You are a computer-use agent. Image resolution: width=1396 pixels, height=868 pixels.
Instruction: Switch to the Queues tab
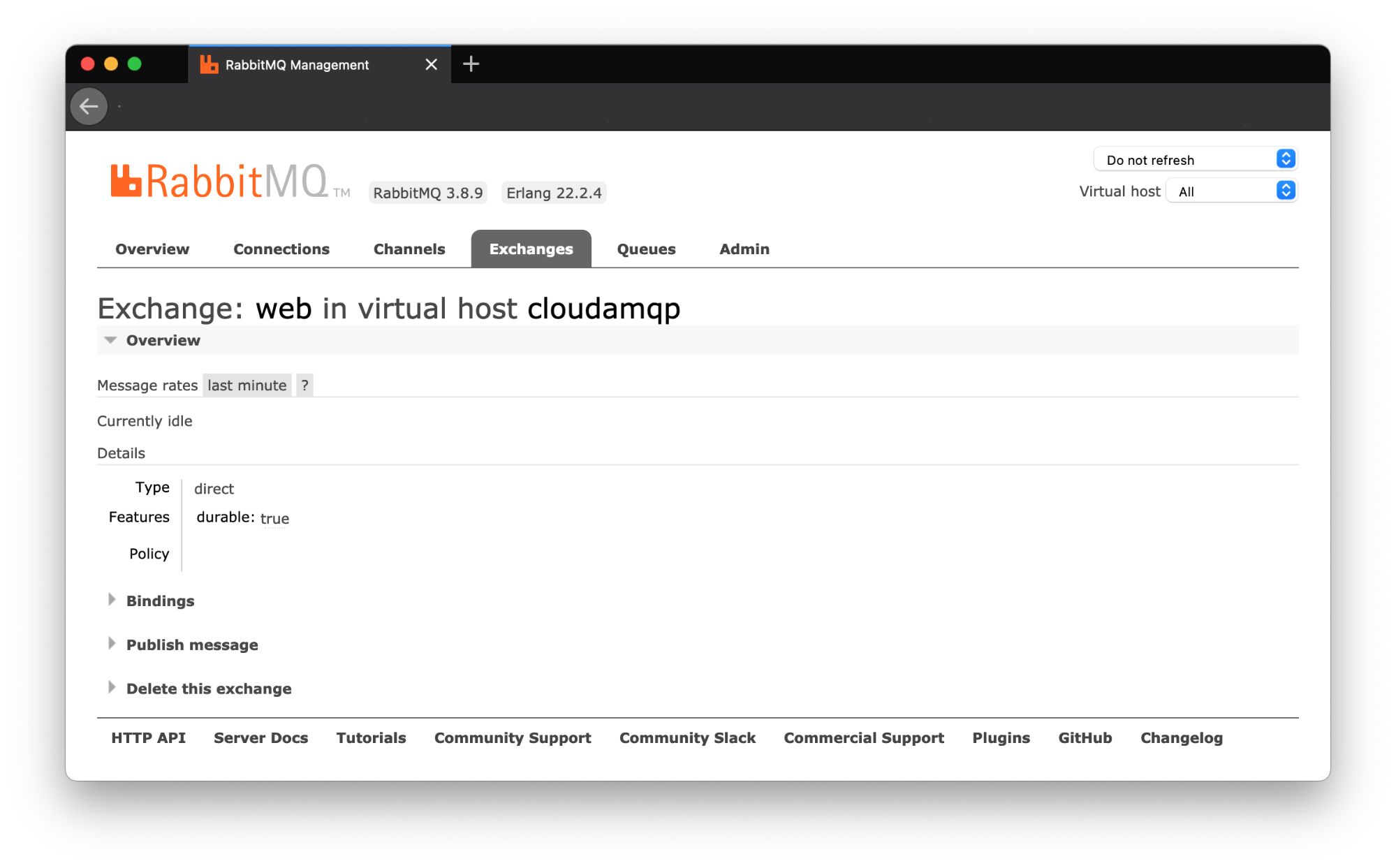(646, 249)
